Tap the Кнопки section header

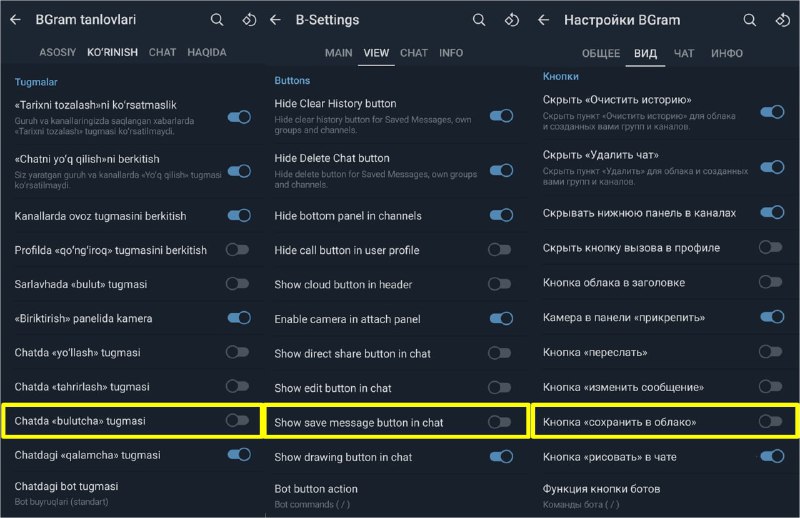561,76
